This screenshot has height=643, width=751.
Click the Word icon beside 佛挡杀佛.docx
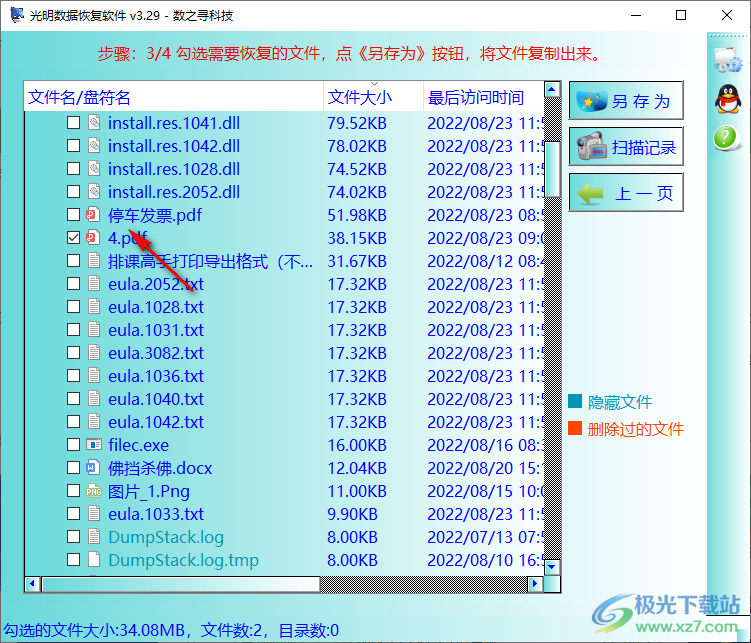tap(93, 467)
